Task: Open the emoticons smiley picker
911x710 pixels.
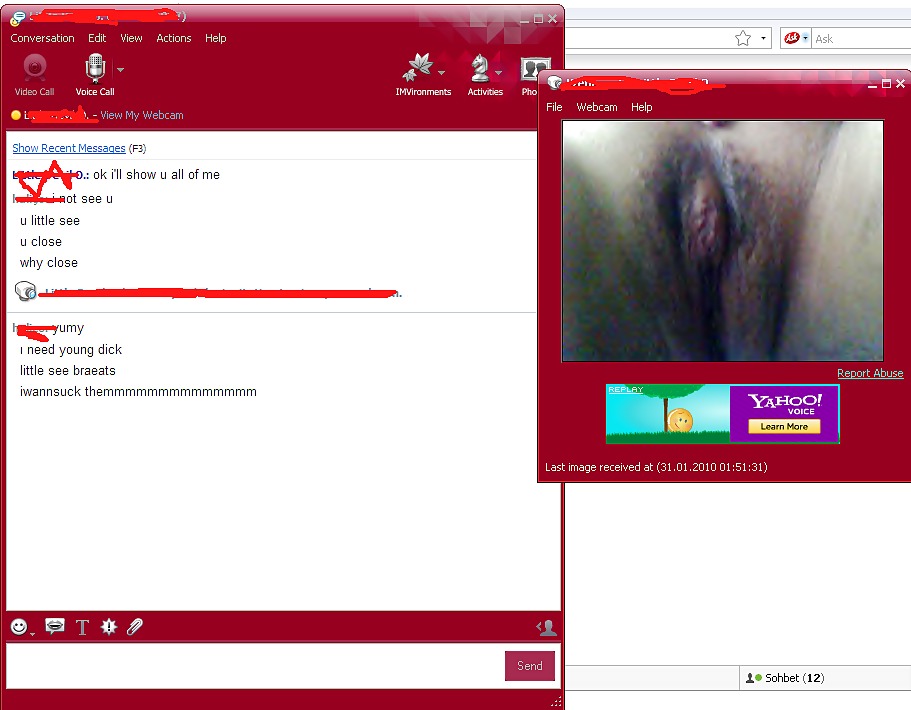Action: click(19, 626)
